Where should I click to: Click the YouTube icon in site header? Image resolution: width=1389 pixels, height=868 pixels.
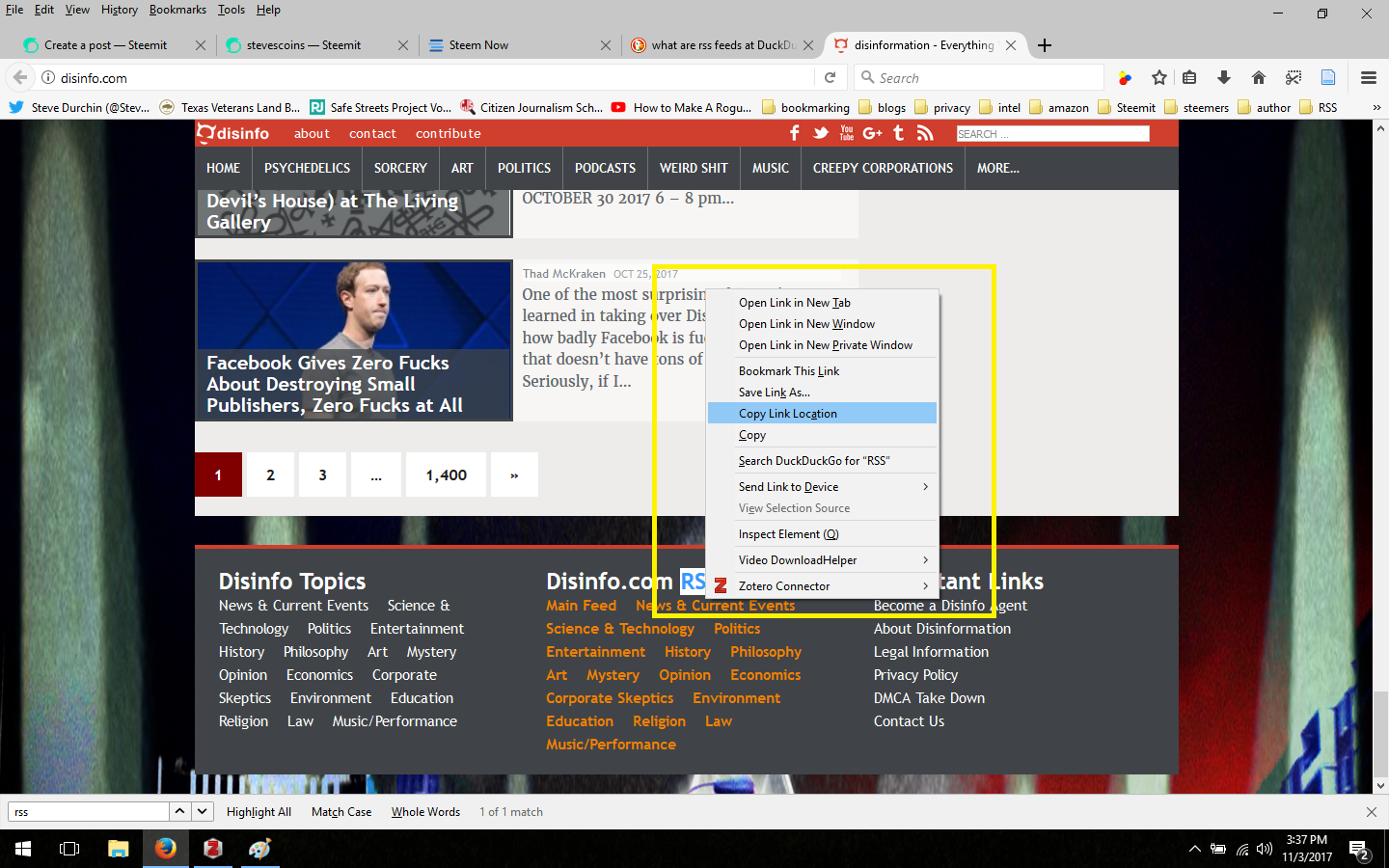click(847, 133)
